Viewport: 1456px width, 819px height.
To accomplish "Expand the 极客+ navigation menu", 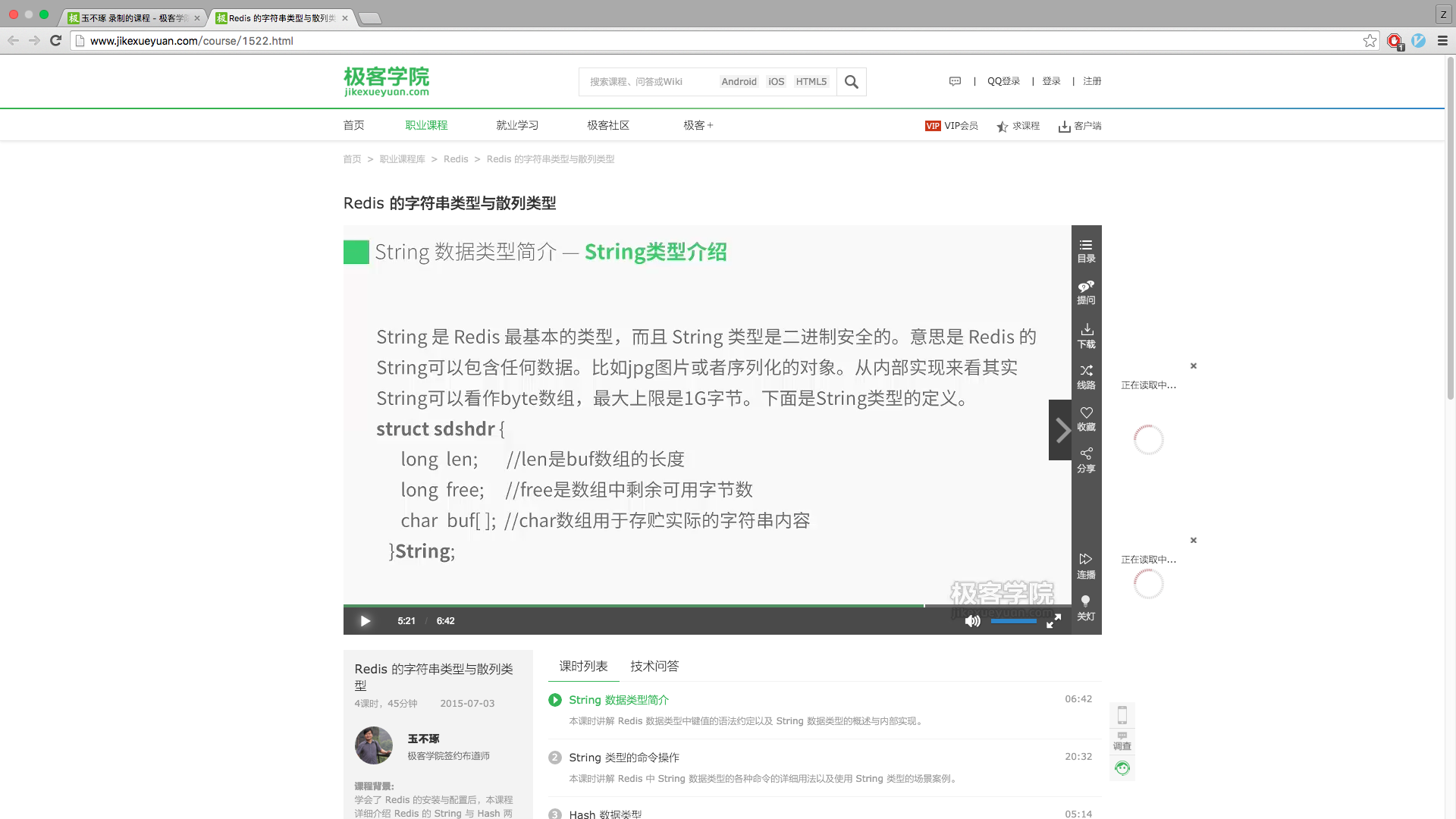I will (x=698, y=125).
